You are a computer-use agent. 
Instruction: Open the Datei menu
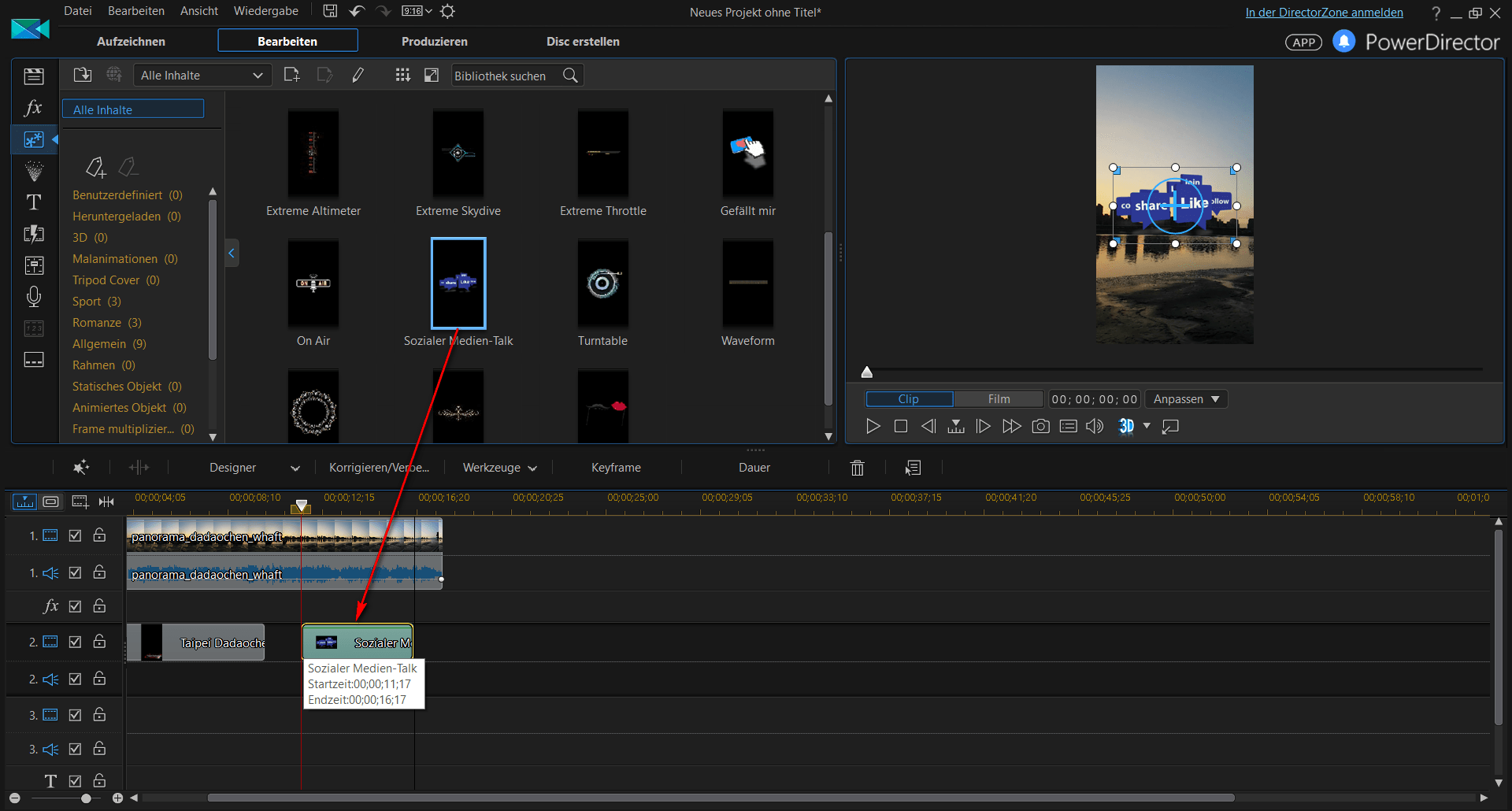(78, 11)
